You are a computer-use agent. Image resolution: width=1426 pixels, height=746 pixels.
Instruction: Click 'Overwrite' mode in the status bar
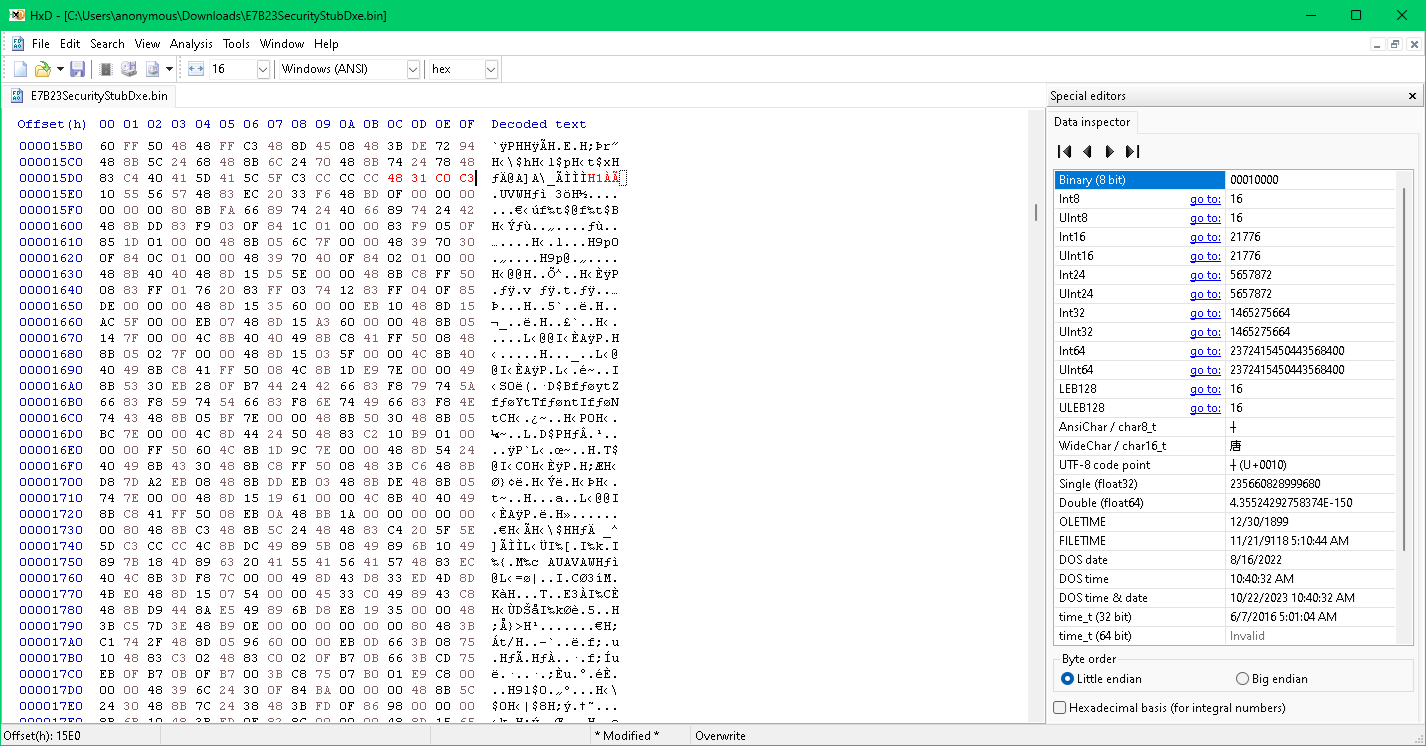click(720, 736)
